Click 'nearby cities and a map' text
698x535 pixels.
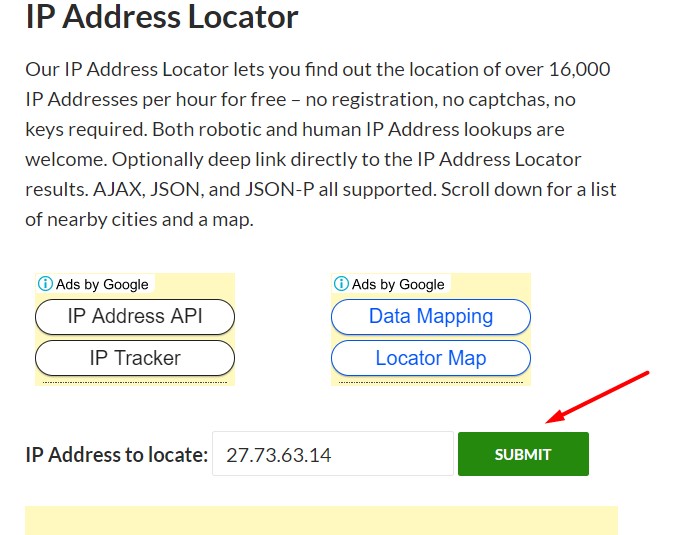click(150, 219)
